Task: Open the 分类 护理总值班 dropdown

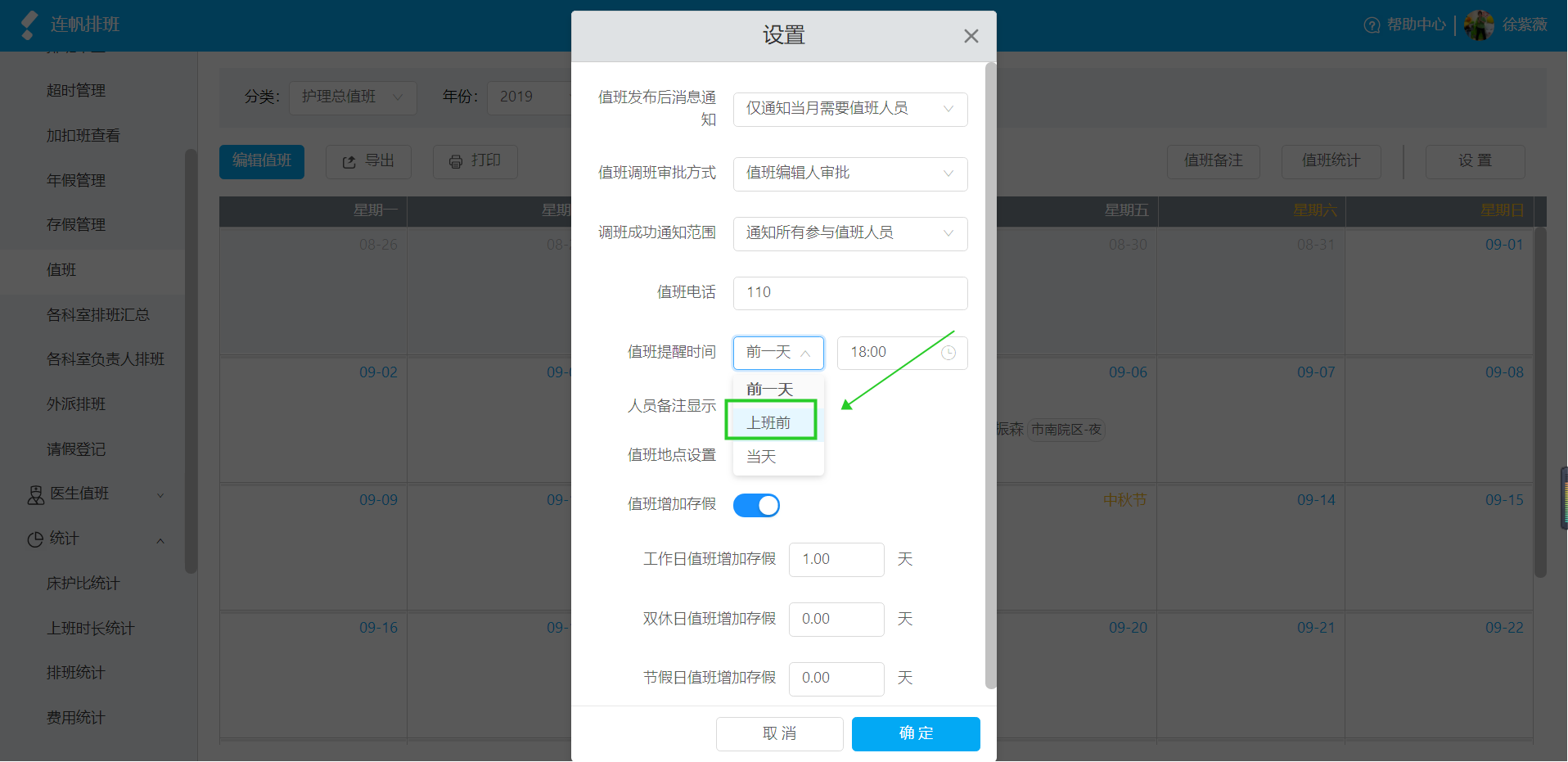Action: click(353, 97)
